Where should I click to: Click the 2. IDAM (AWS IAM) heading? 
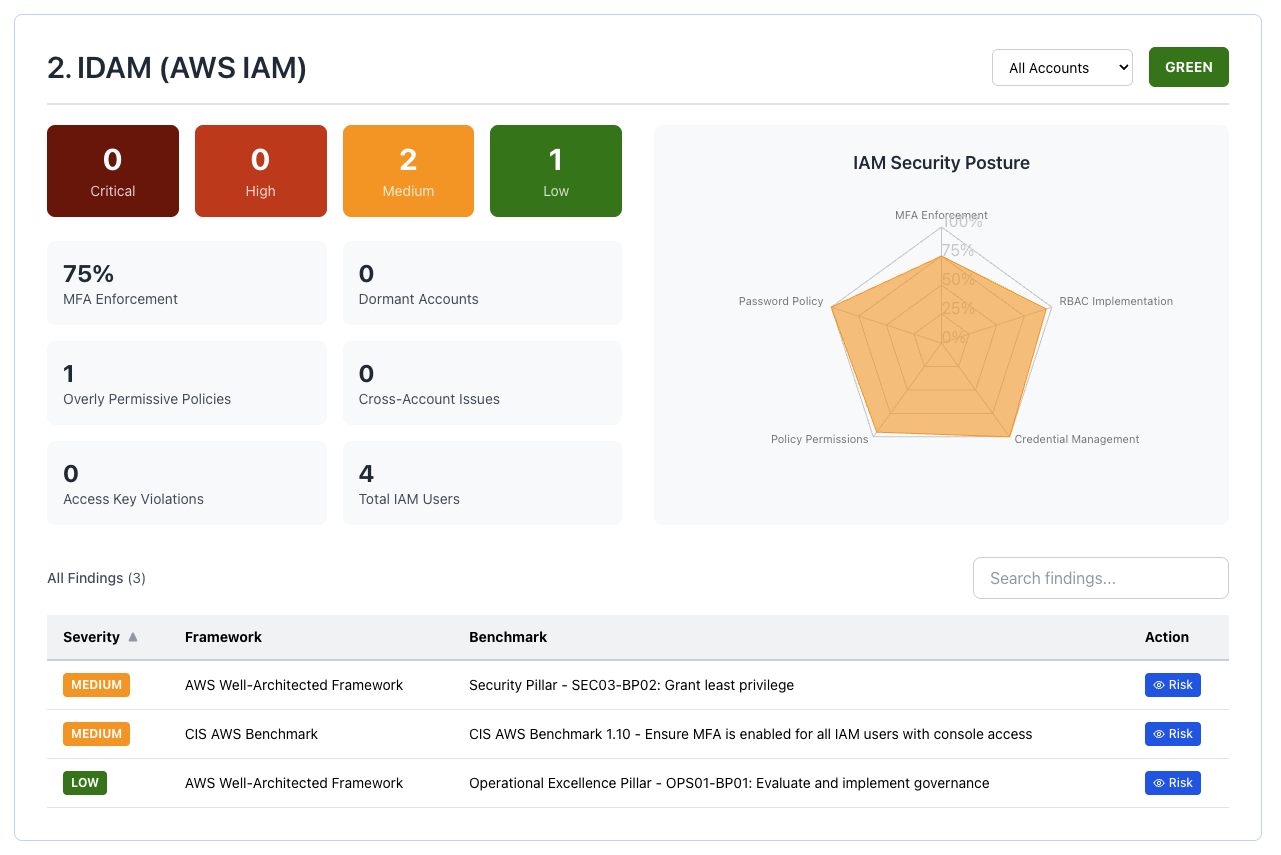177,68
